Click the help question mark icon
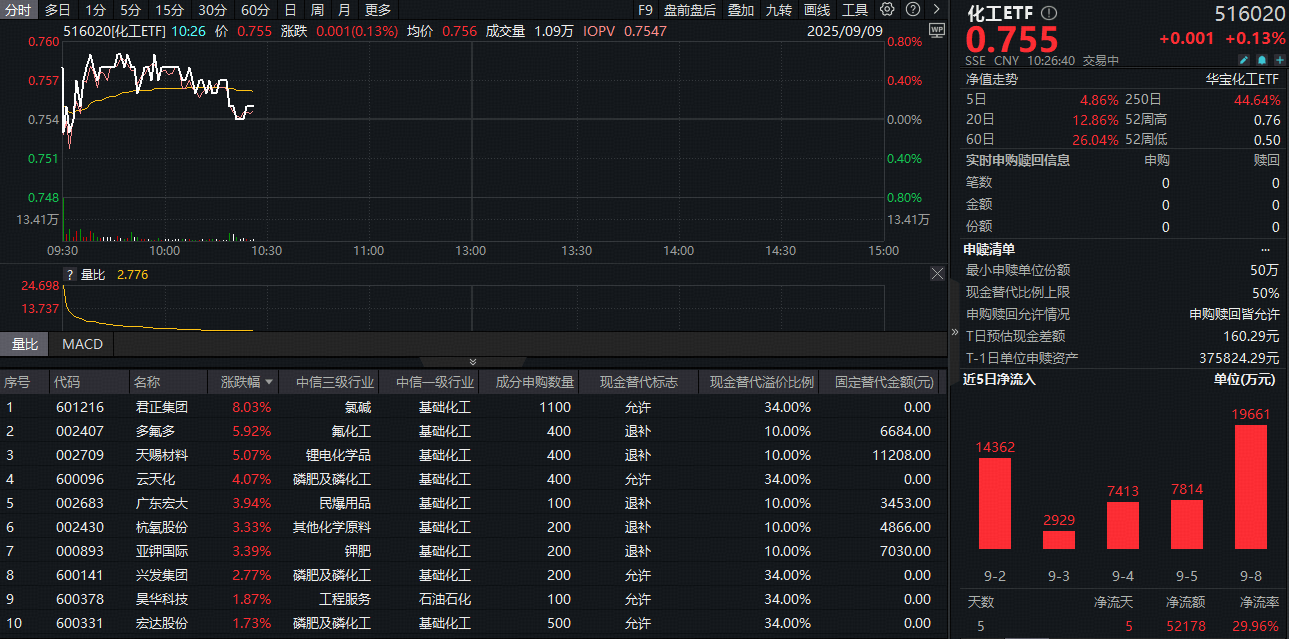Screen dimensions: 1289x639 [912, 9]
